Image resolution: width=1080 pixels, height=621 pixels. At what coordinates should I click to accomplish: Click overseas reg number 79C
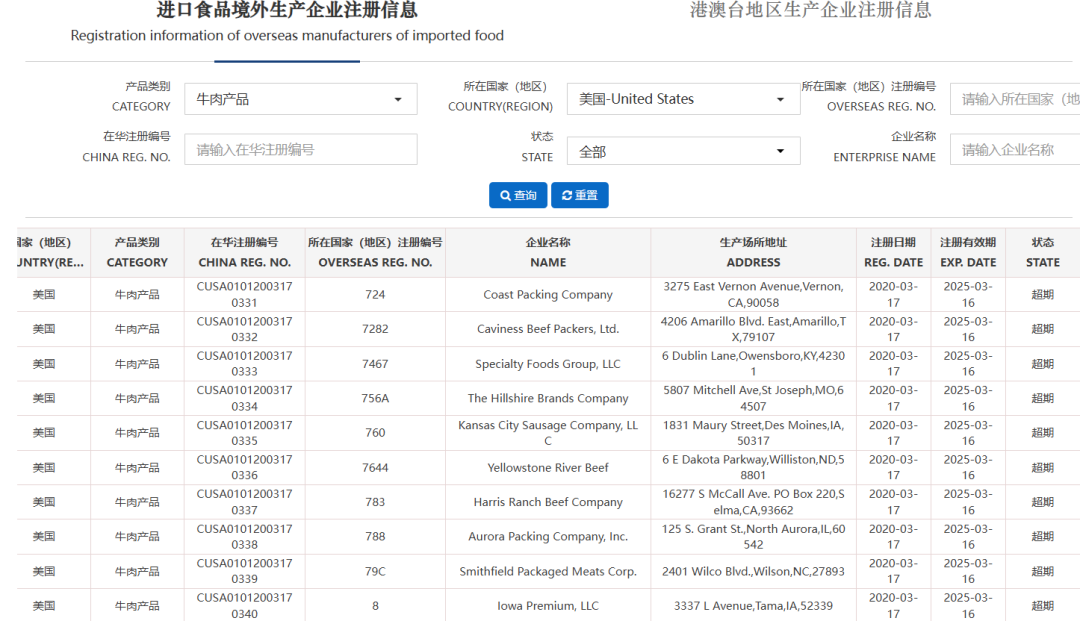[x=375, y=571]
